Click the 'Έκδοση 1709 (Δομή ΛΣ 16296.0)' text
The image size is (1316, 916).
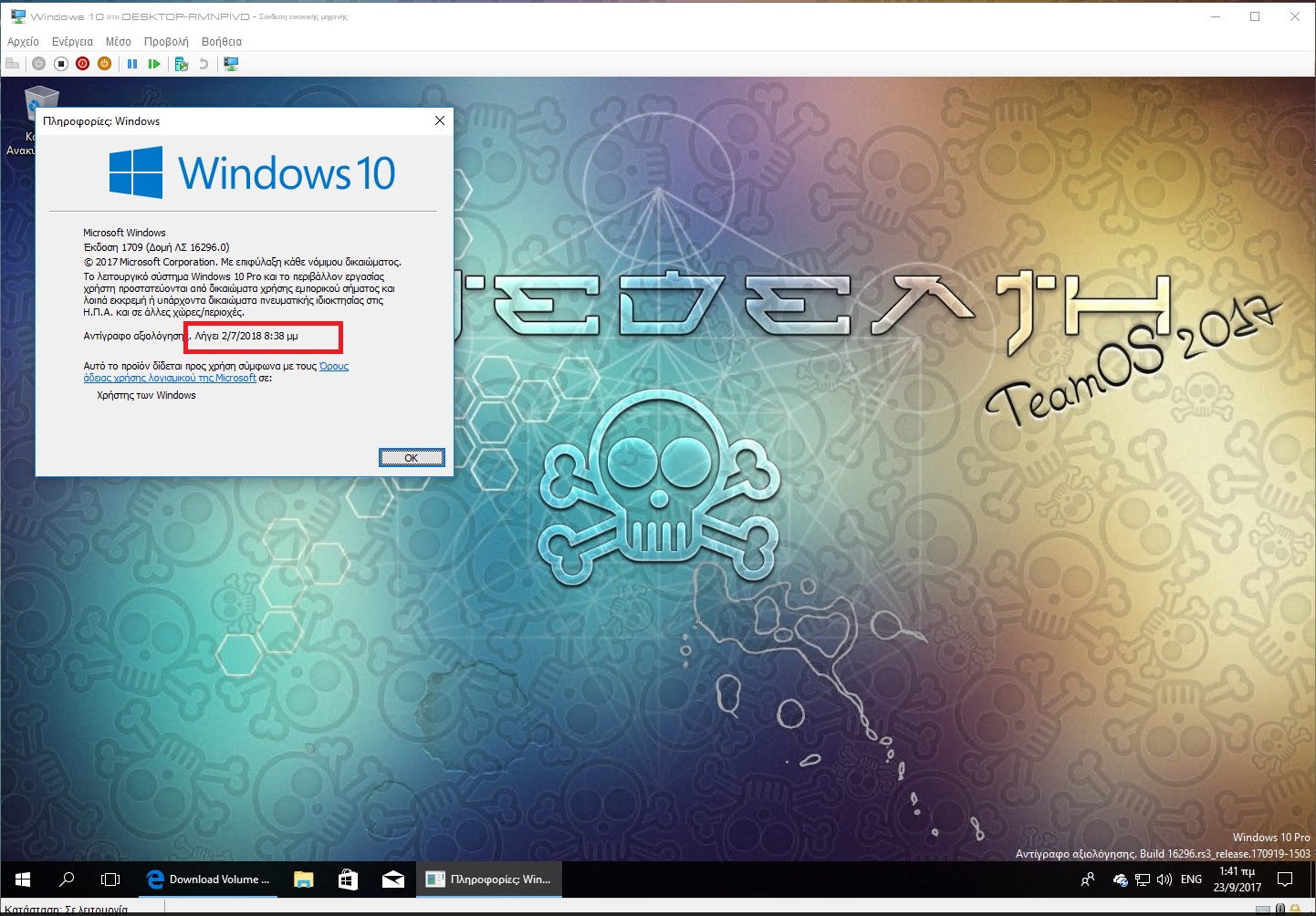(157, 247)
